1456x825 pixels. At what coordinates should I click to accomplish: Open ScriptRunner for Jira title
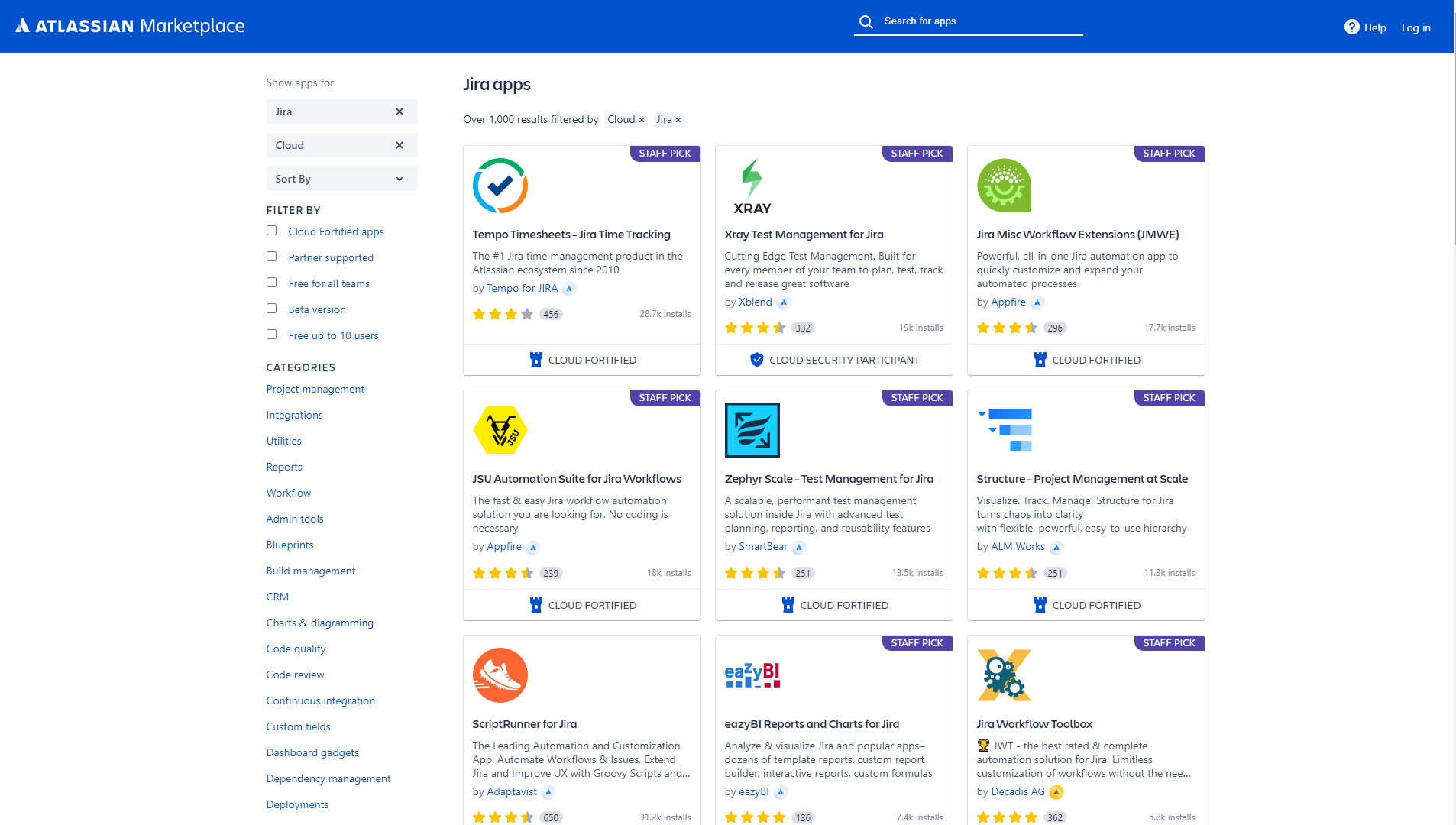525,724
